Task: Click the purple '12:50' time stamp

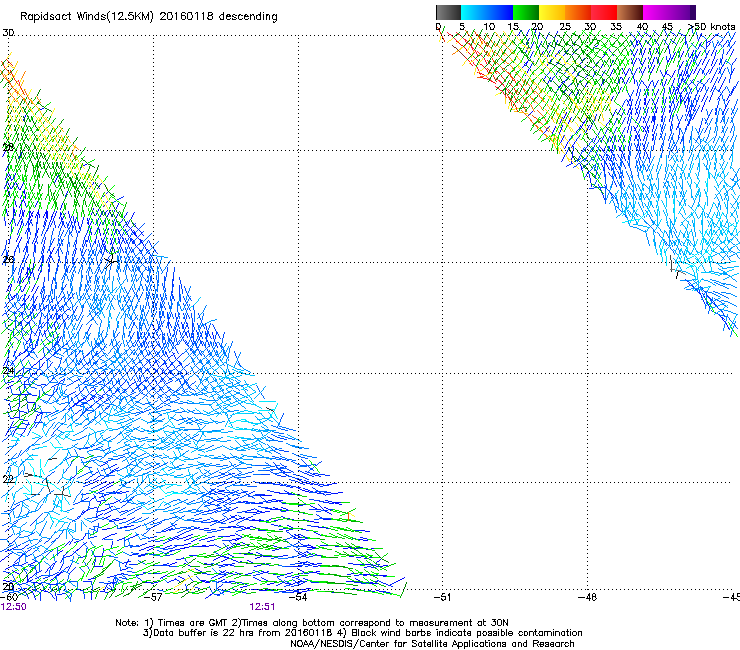Action: [x=14, y=607]
